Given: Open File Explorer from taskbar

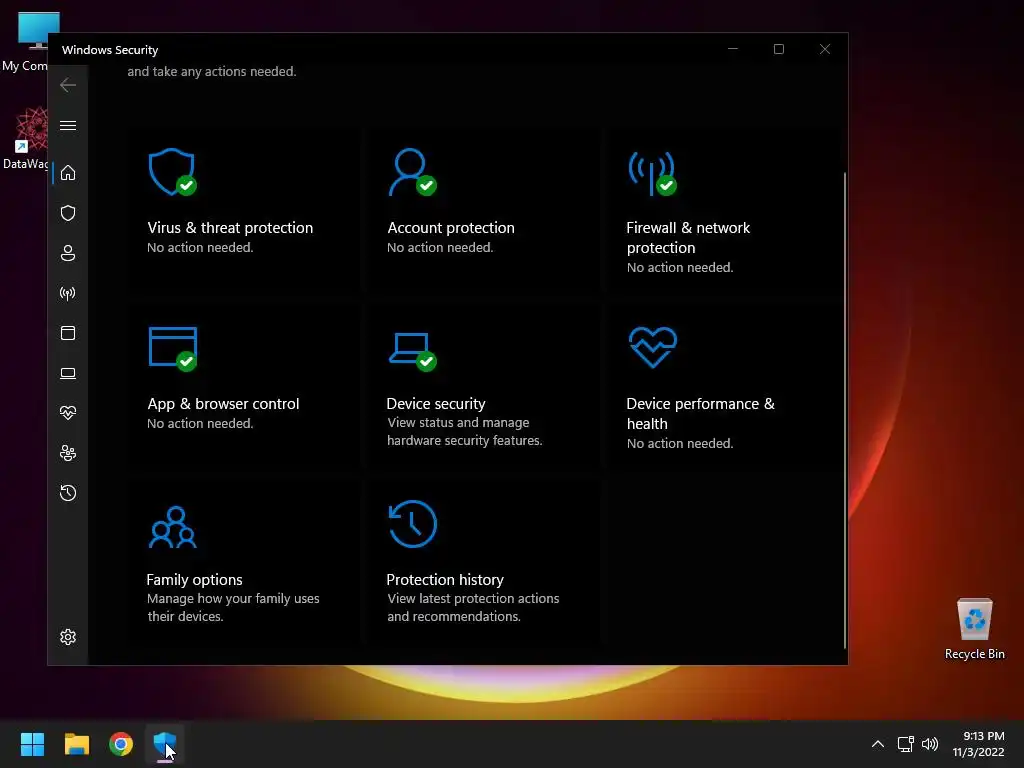Looking at the screenshot, I should click(76, 744).
